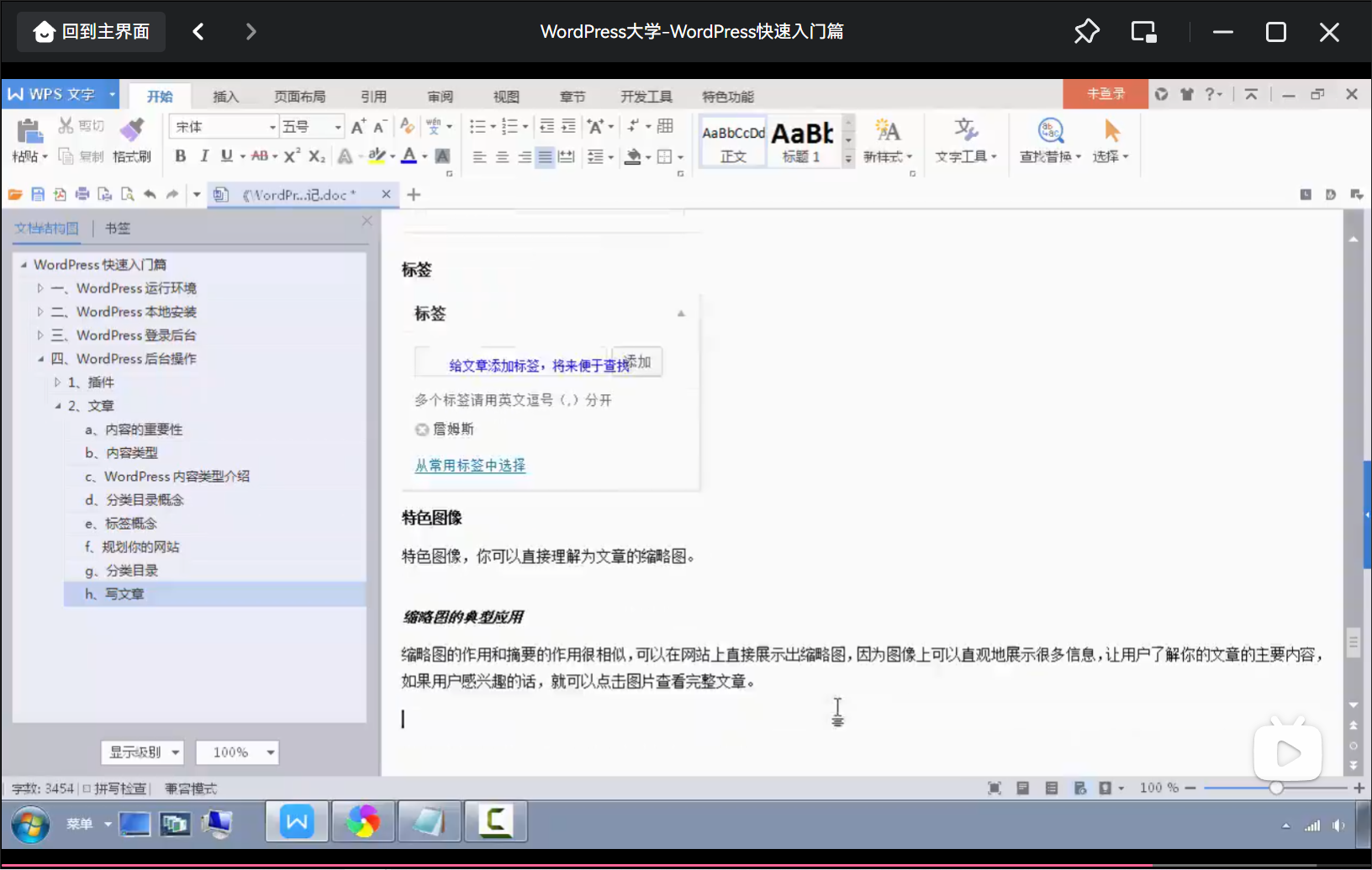Toggle bold formatting
This screenshot has height=870, width=1372.
tap(180, 156)
